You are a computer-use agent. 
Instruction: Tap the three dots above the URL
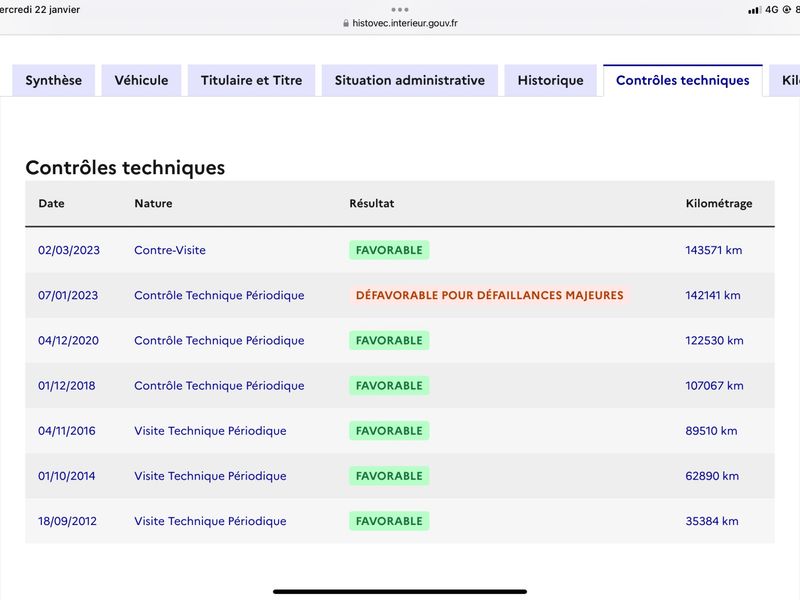399,10
